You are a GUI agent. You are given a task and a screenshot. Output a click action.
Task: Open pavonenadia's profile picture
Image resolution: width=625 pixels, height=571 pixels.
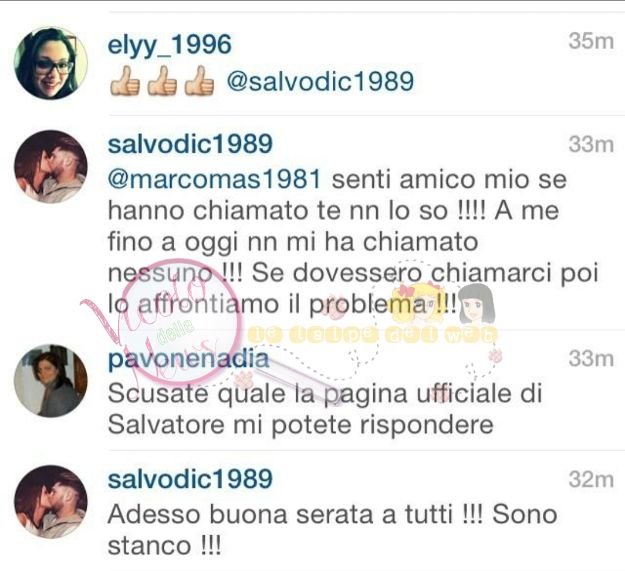(x=51, y=381)
